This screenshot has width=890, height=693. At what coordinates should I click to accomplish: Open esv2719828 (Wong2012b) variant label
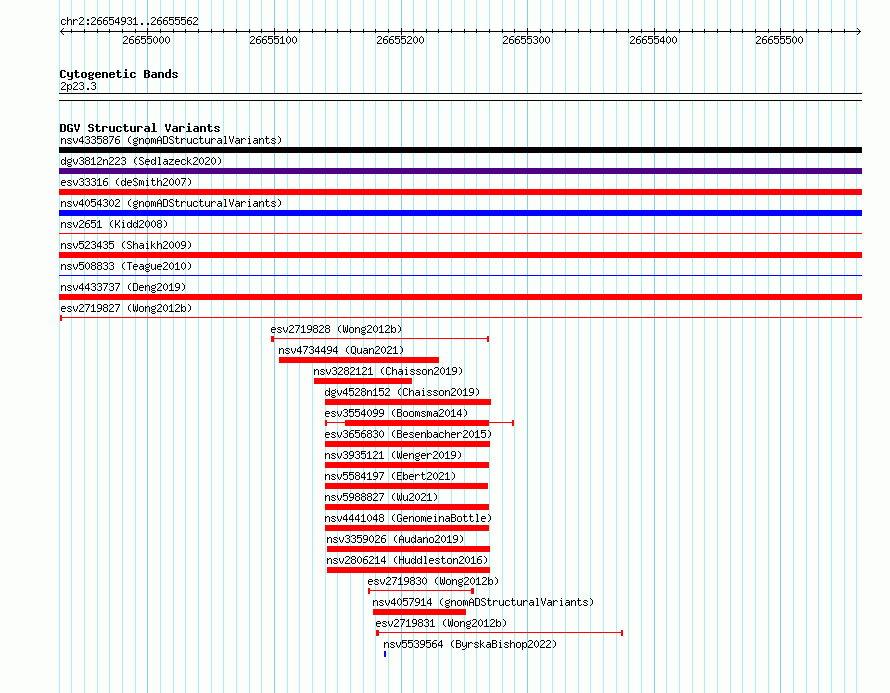336,329
